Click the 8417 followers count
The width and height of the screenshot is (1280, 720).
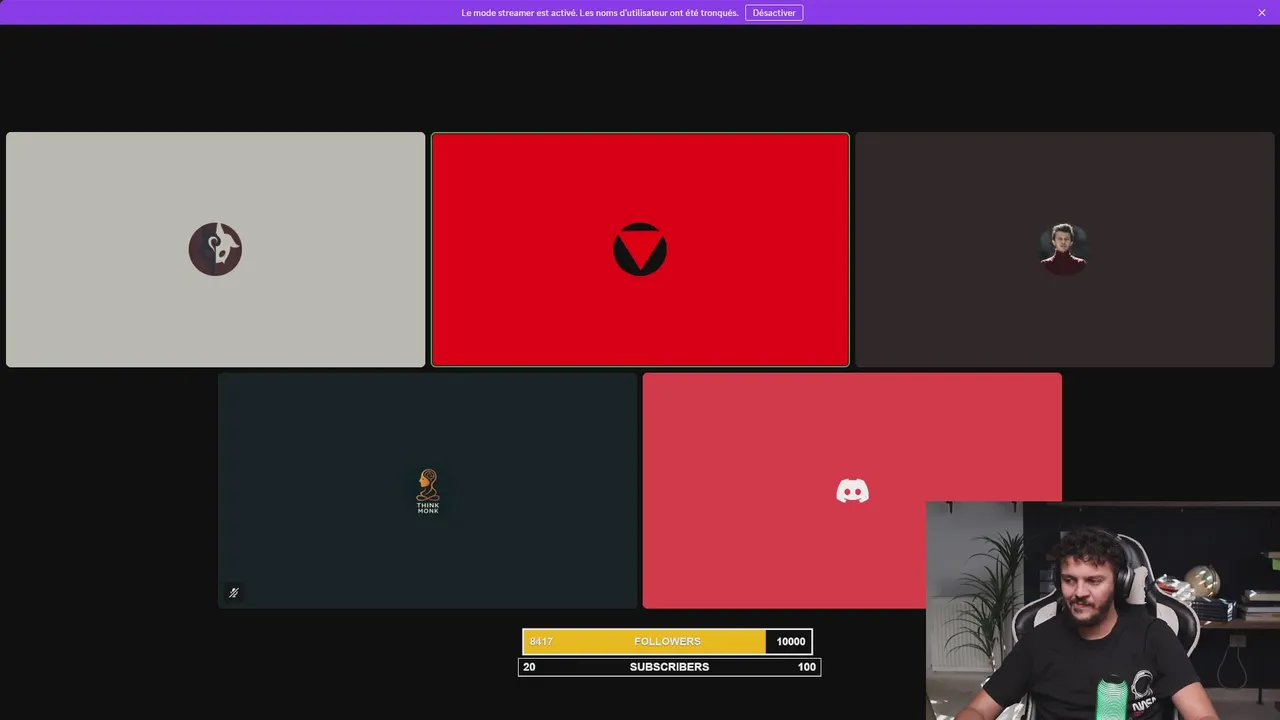[541, 642]
